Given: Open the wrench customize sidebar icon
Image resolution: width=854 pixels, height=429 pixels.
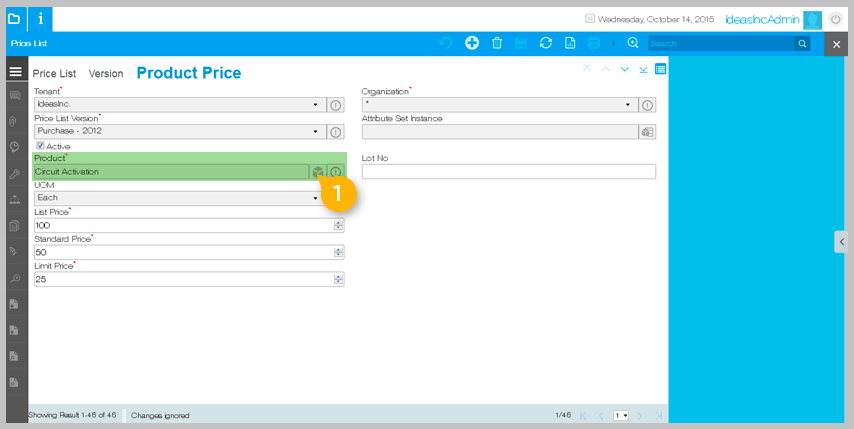Looking at the screenshot, I should 15,174.
